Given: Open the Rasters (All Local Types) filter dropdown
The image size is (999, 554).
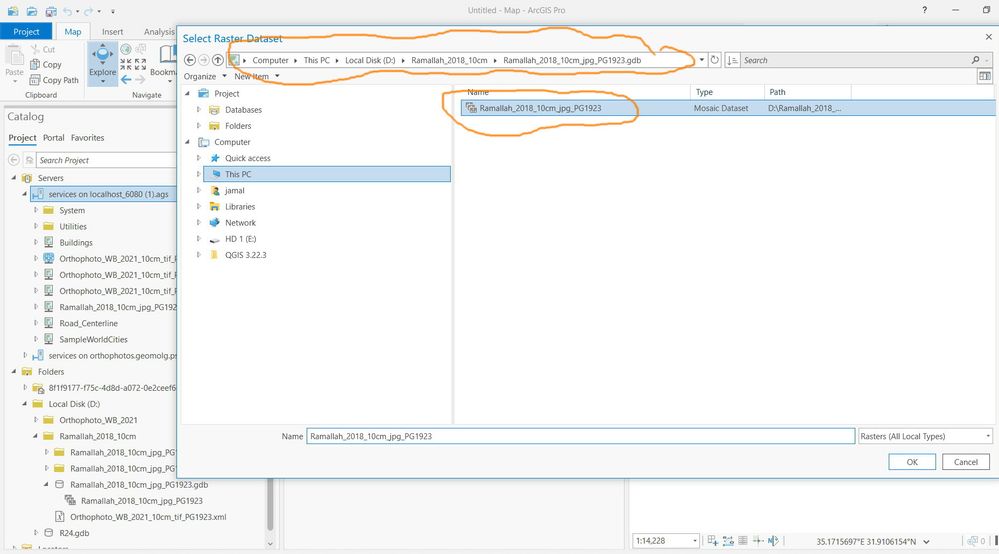Looking at the screenshot, I should click(x=925, y=436).
